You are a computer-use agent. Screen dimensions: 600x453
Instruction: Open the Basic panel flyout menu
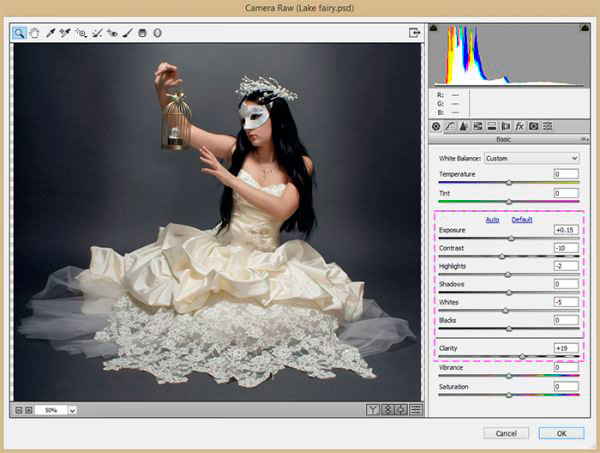pyautogui.click(x=585, y=139)
